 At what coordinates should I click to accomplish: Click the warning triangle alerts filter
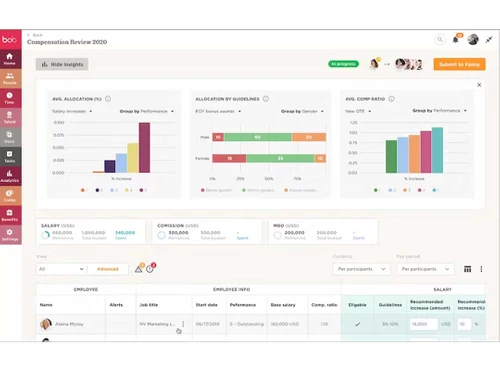pyautogui.click(x=139, y=269)
